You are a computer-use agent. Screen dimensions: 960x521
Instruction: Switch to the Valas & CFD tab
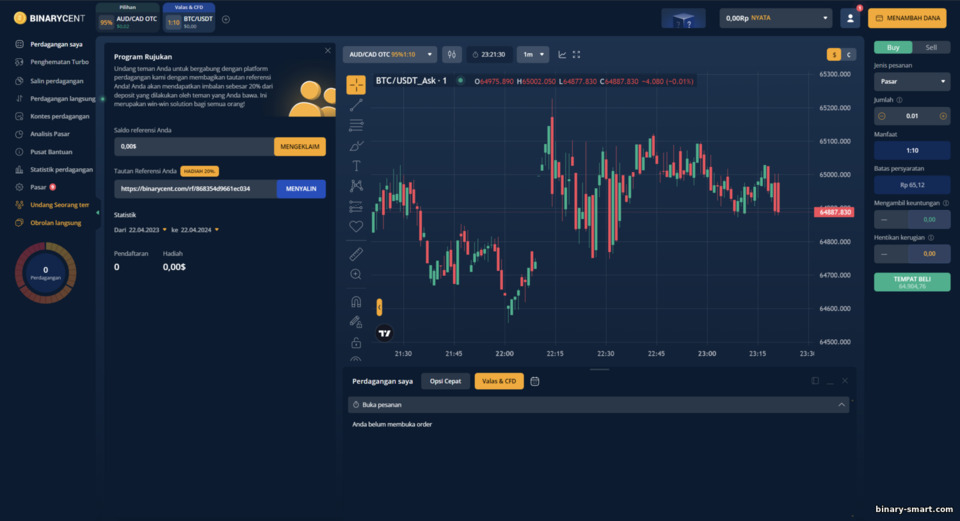pos(499,381)
